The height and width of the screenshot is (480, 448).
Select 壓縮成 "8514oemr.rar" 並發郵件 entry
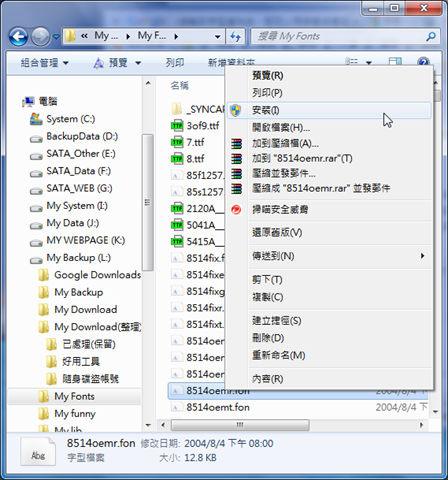[329, 188]
